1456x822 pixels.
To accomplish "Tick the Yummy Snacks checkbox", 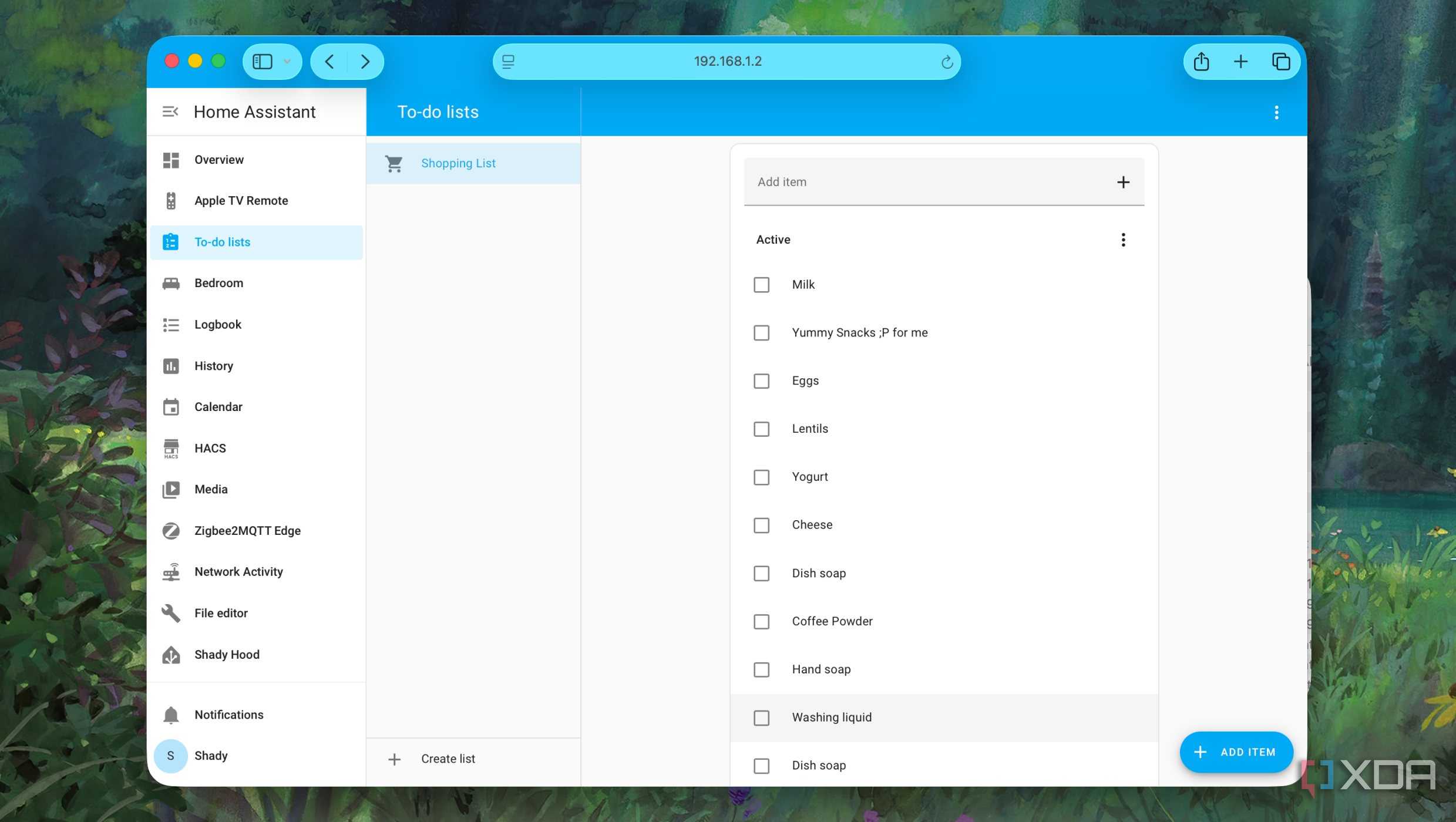I will click(761, 333).
